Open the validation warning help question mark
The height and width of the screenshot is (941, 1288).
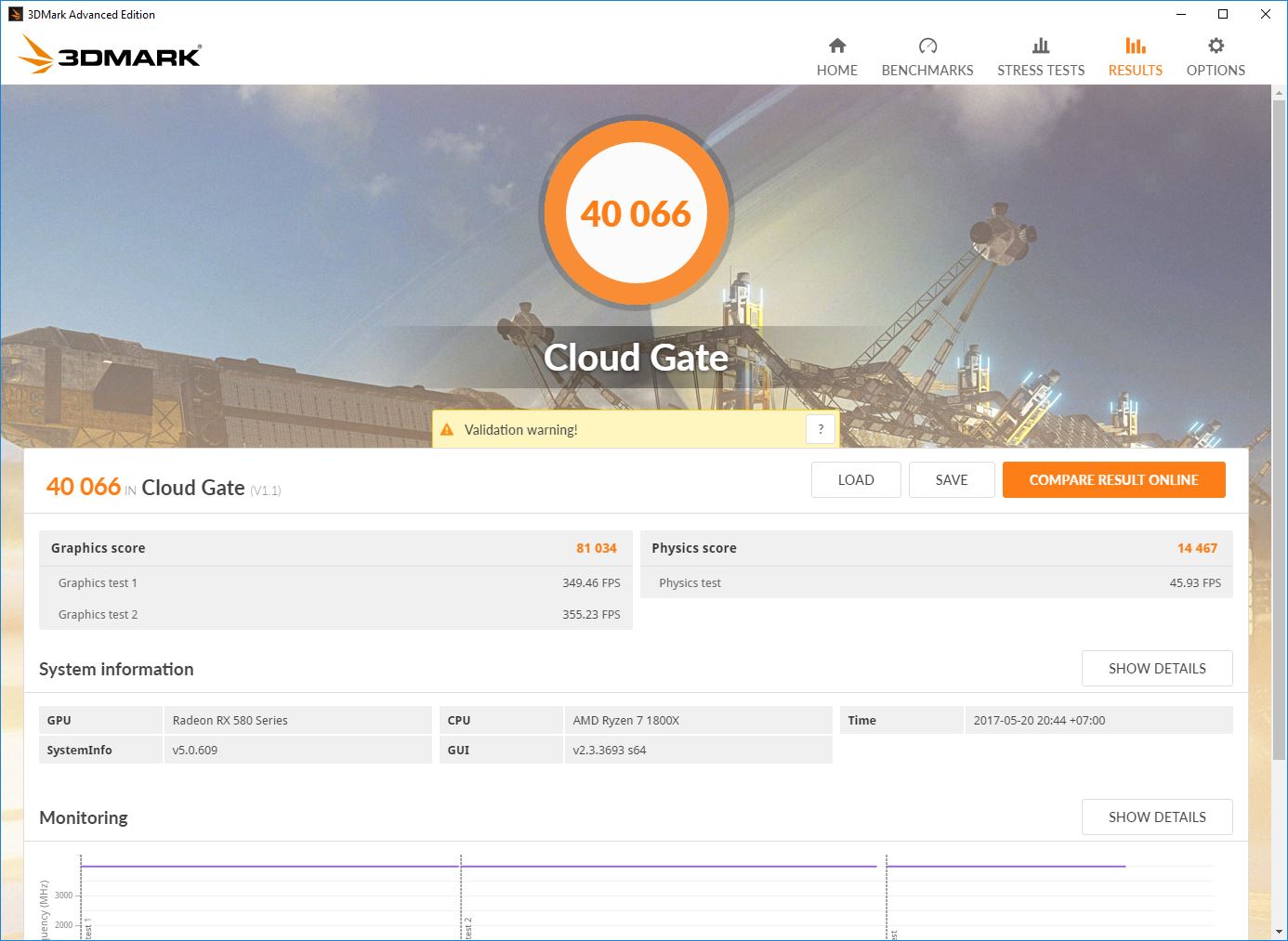click(x=821, y=429)
